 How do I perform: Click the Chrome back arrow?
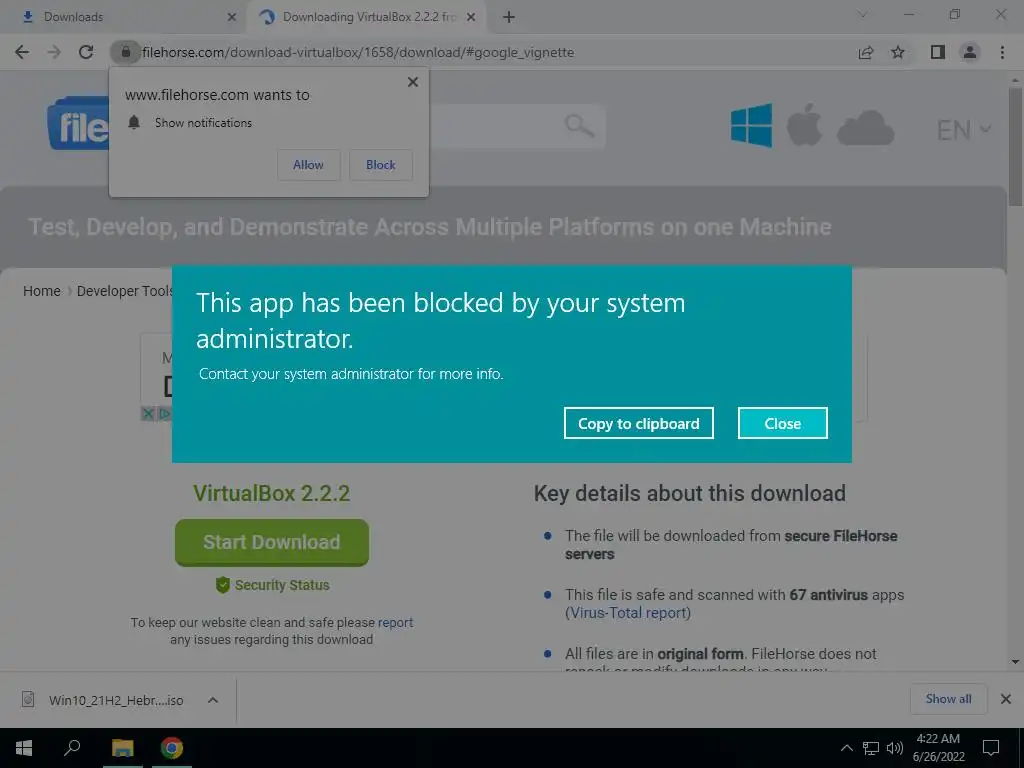click(22, 52)
